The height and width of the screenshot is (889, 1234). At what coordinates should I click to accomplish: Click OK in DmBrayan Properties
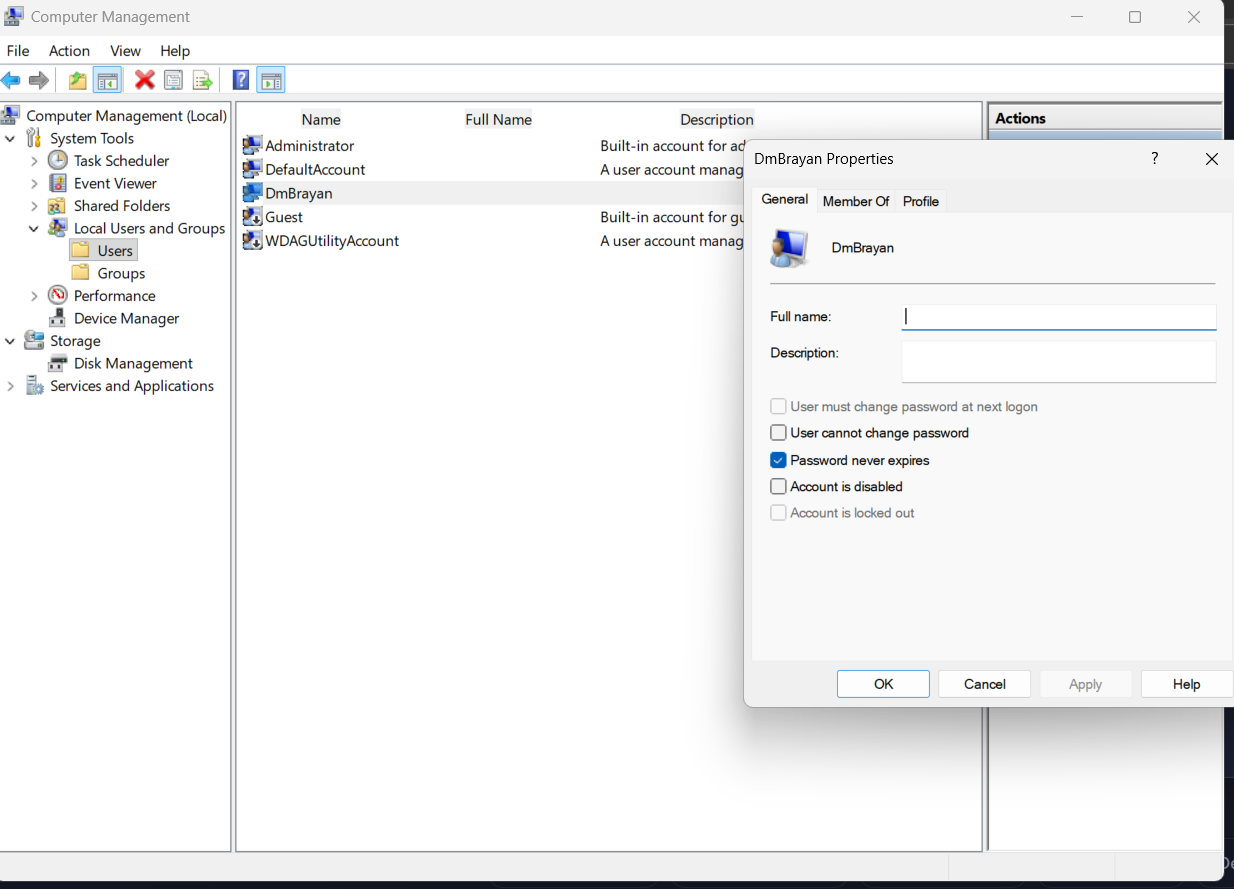point(884,684)
